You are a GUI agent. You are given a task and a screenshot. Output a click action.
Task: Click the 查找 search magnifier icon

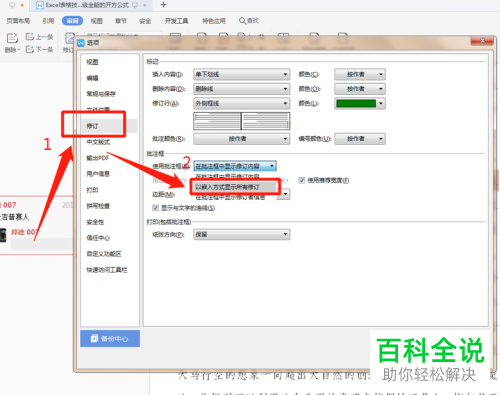point(242,21)
